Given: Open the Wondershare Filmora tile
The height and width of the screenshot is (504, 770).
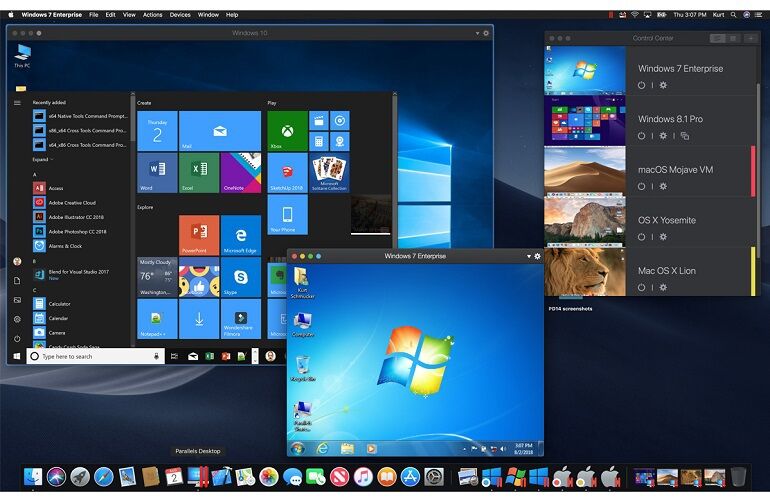Looking at the screenshot, I should point(241,319).
